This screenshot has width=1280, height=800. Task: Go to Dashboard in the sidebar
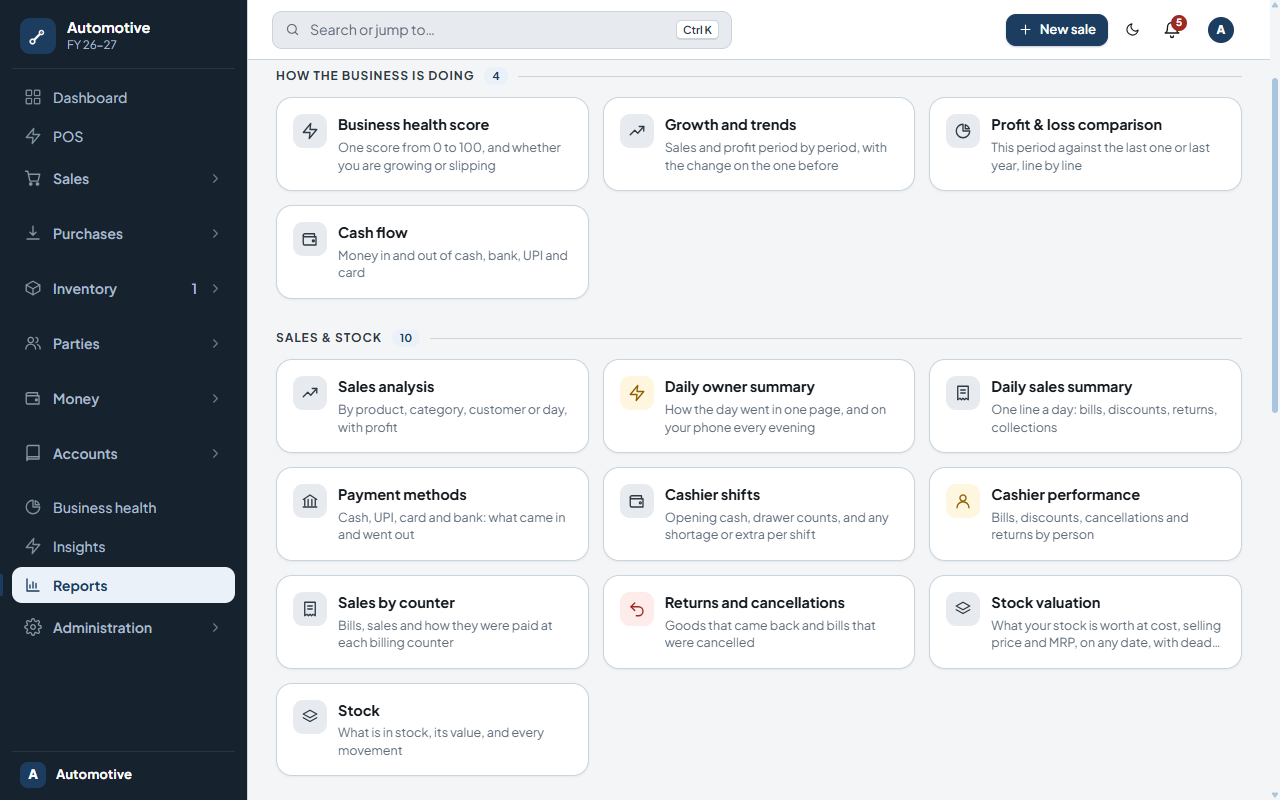click(x=123, y=98)
